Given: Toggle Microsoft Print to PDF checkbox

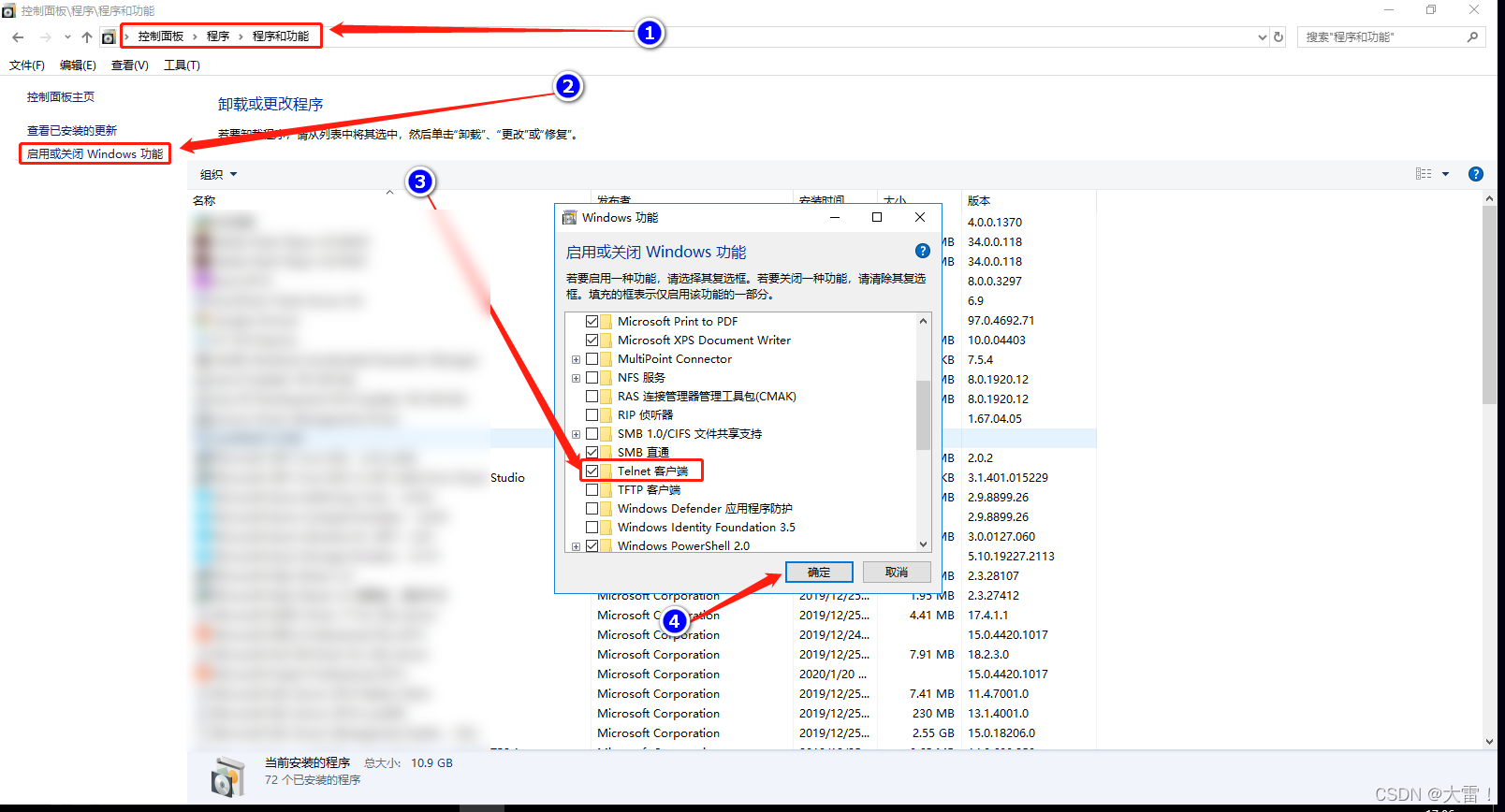Looking at the screenshot, I should coord(592,322).
